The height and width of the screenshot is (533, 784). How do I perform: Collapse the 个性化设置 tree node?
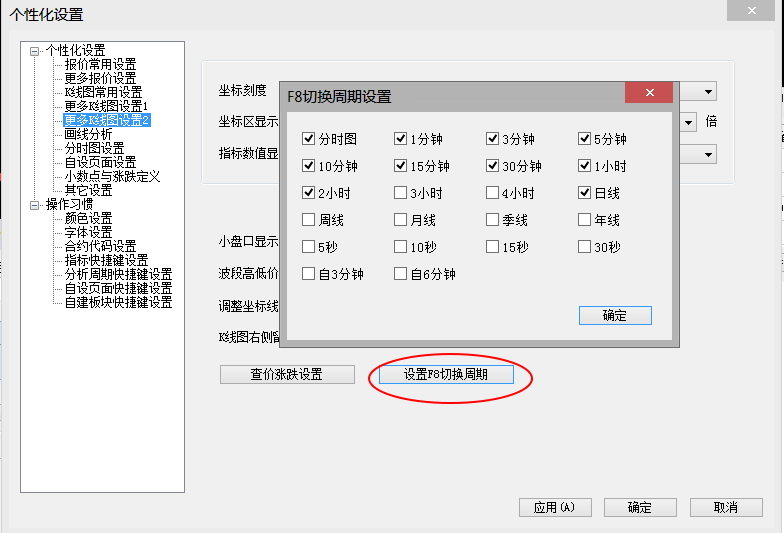click(34, 51)
